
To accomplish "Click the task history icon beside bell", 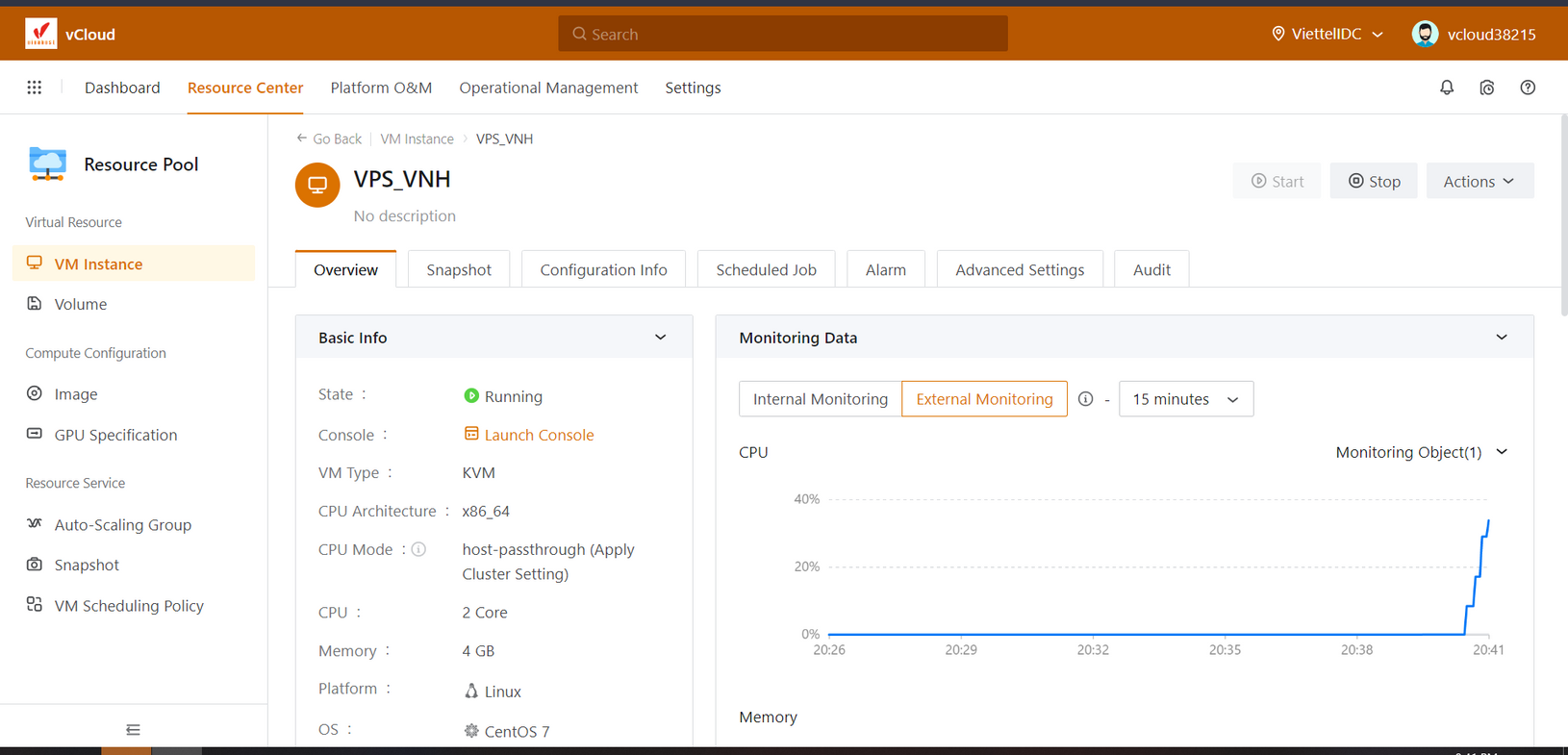I will click(x=1487, y=88).
